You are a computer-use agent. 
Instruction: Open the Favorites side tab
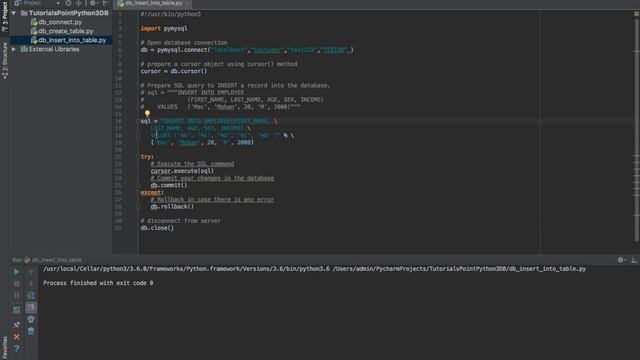click(4, 347)
